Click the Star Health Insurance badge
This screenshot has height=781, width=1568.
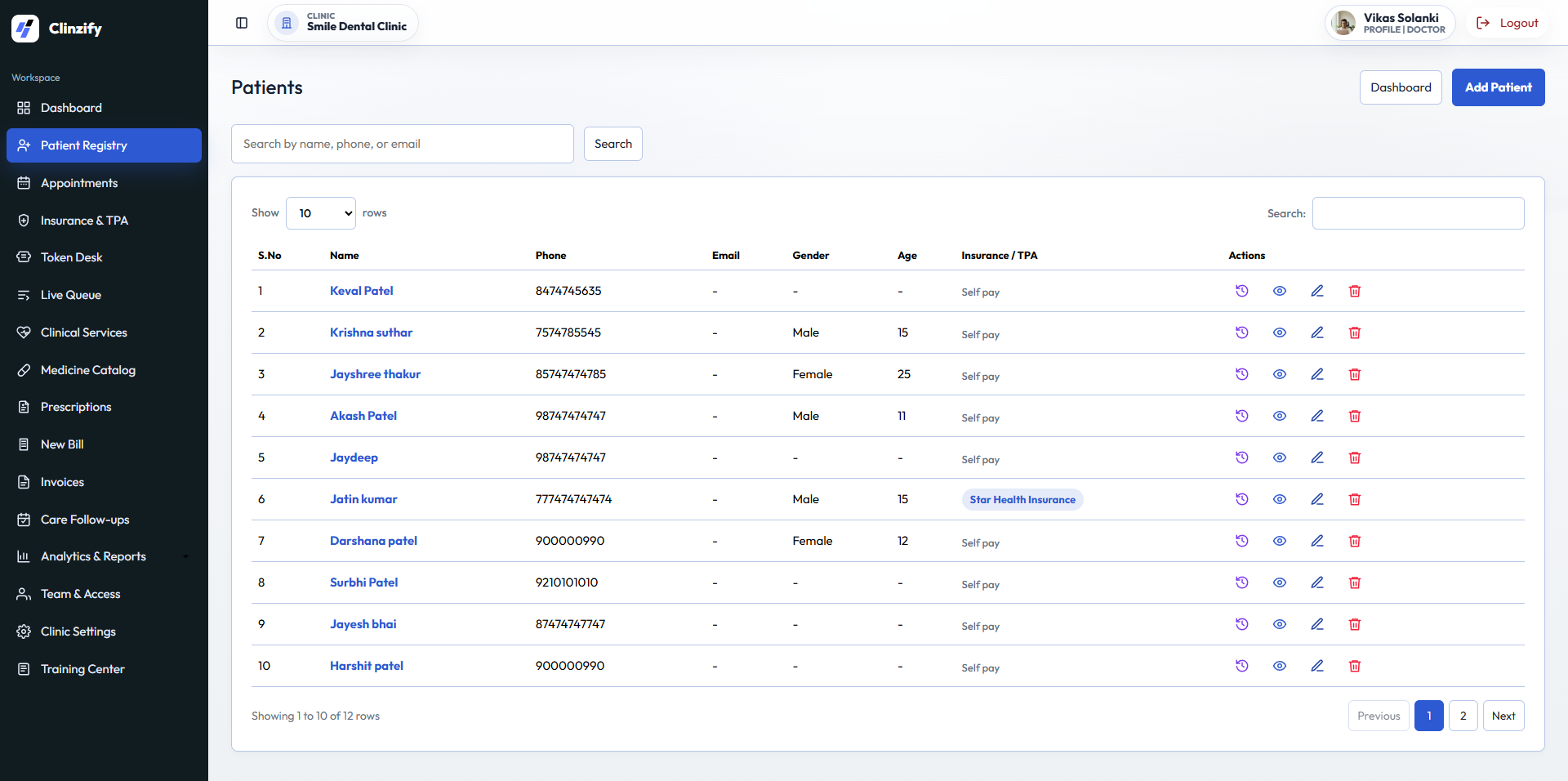coord(1022,499)
